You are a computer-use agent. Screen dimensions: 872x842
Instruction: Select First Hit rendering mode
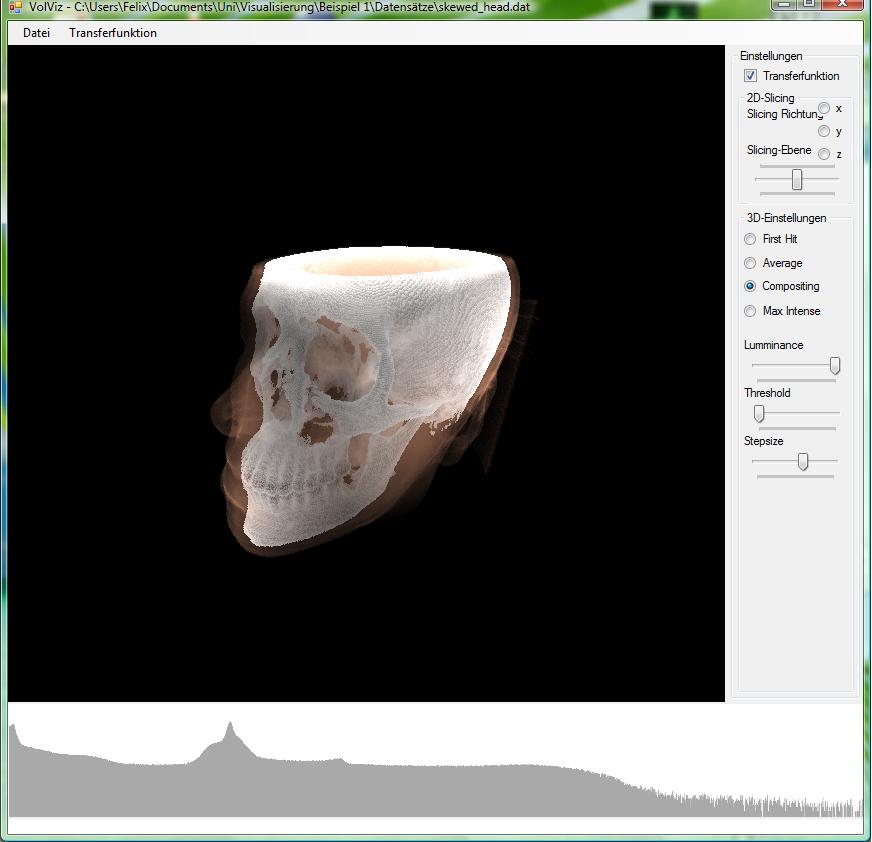tap(750, 239)
